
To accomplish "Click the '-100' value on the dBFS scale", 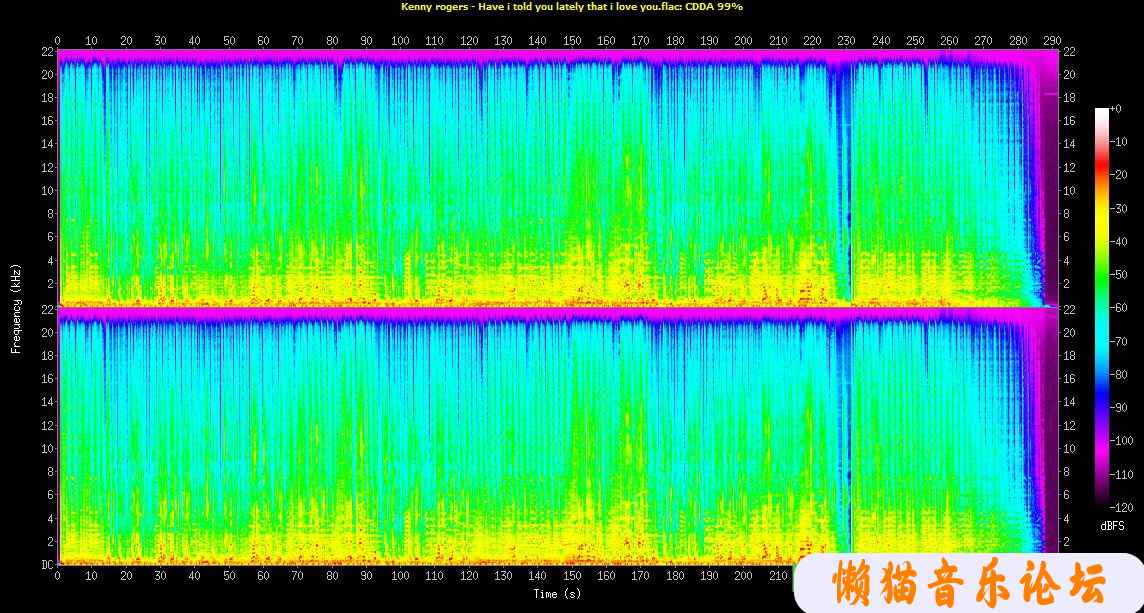I will [1122, 441].
